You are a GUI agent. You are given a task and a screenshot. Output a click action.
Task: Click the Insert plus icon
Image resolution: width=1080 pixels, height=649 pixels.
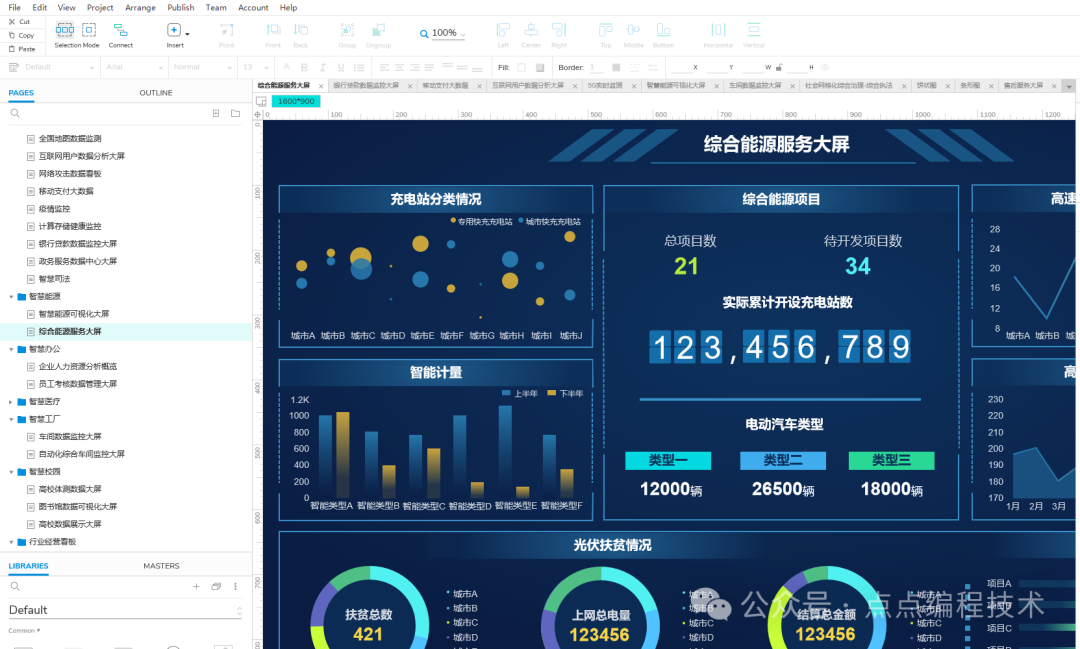pos(174,30)
